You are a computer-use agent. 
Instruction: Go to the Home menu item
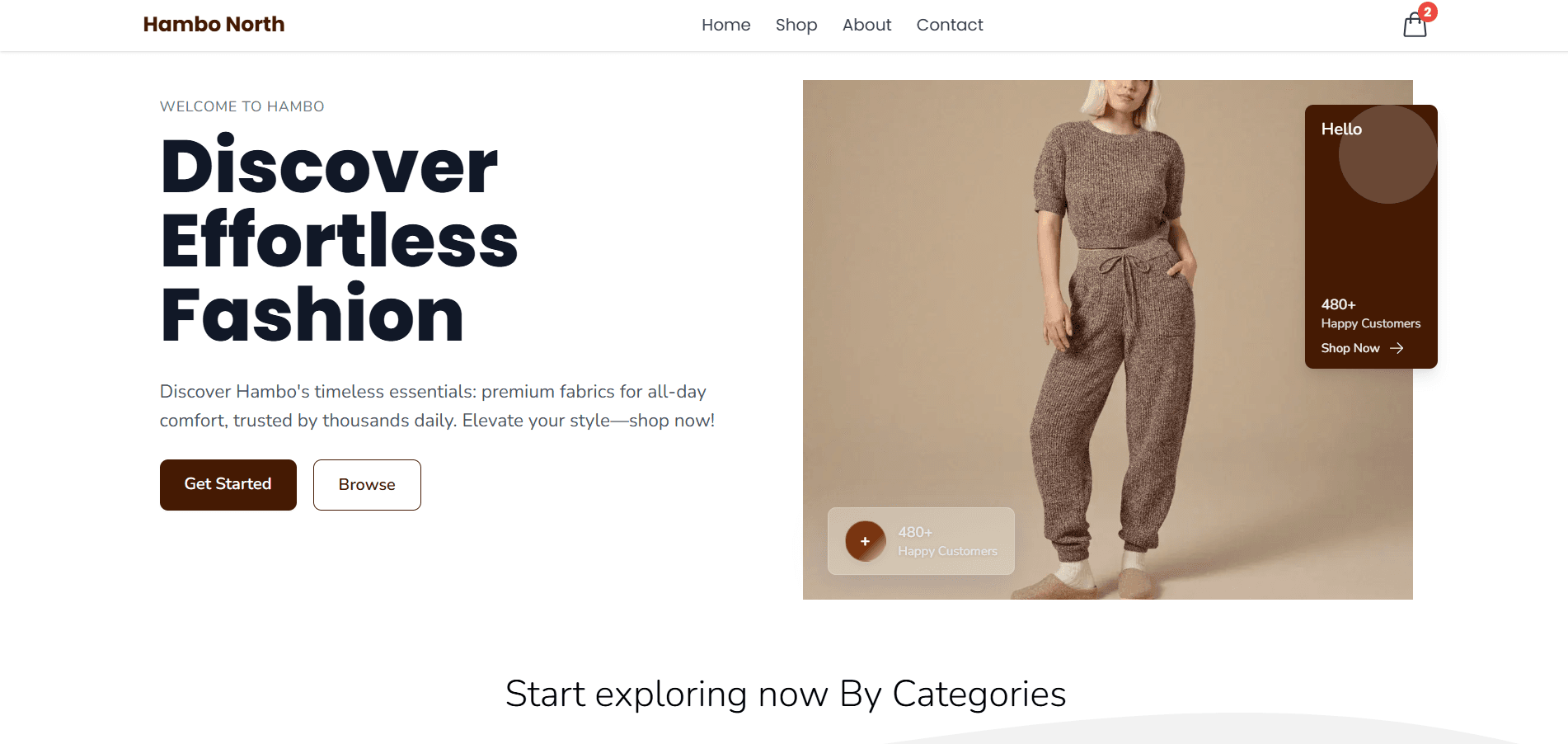click(x=725, y=25)
